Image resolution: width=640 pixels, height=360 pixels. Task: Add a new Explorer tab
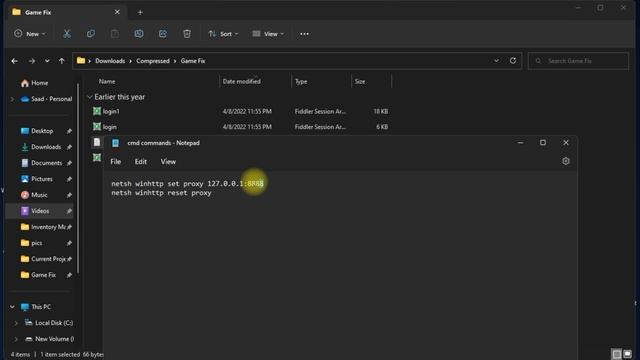tap(140, 12)
